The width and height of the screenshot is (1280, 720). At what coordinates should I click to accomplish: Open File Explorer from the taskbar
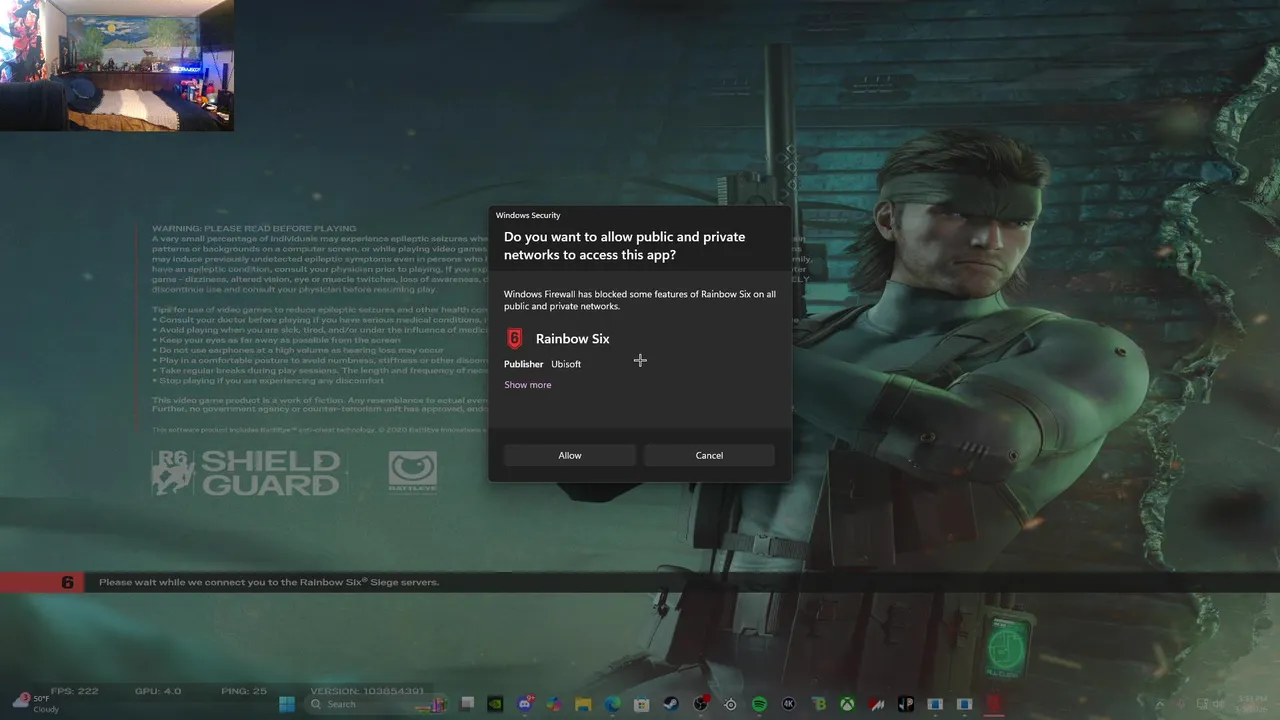(583, 704)
